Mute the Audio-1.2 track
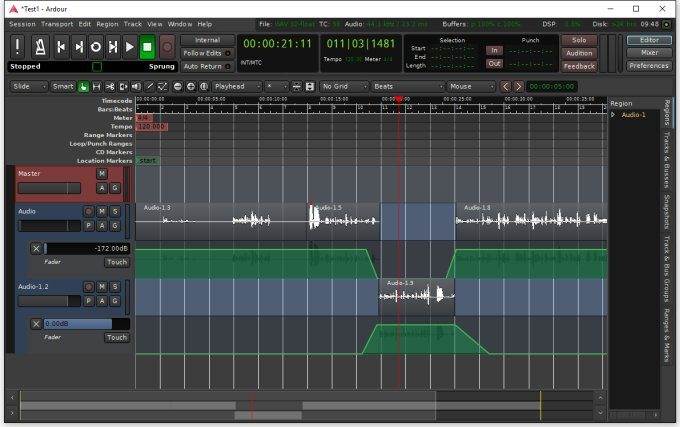The width and height of the screenshot is (680, 427). [x=101, y=287]
